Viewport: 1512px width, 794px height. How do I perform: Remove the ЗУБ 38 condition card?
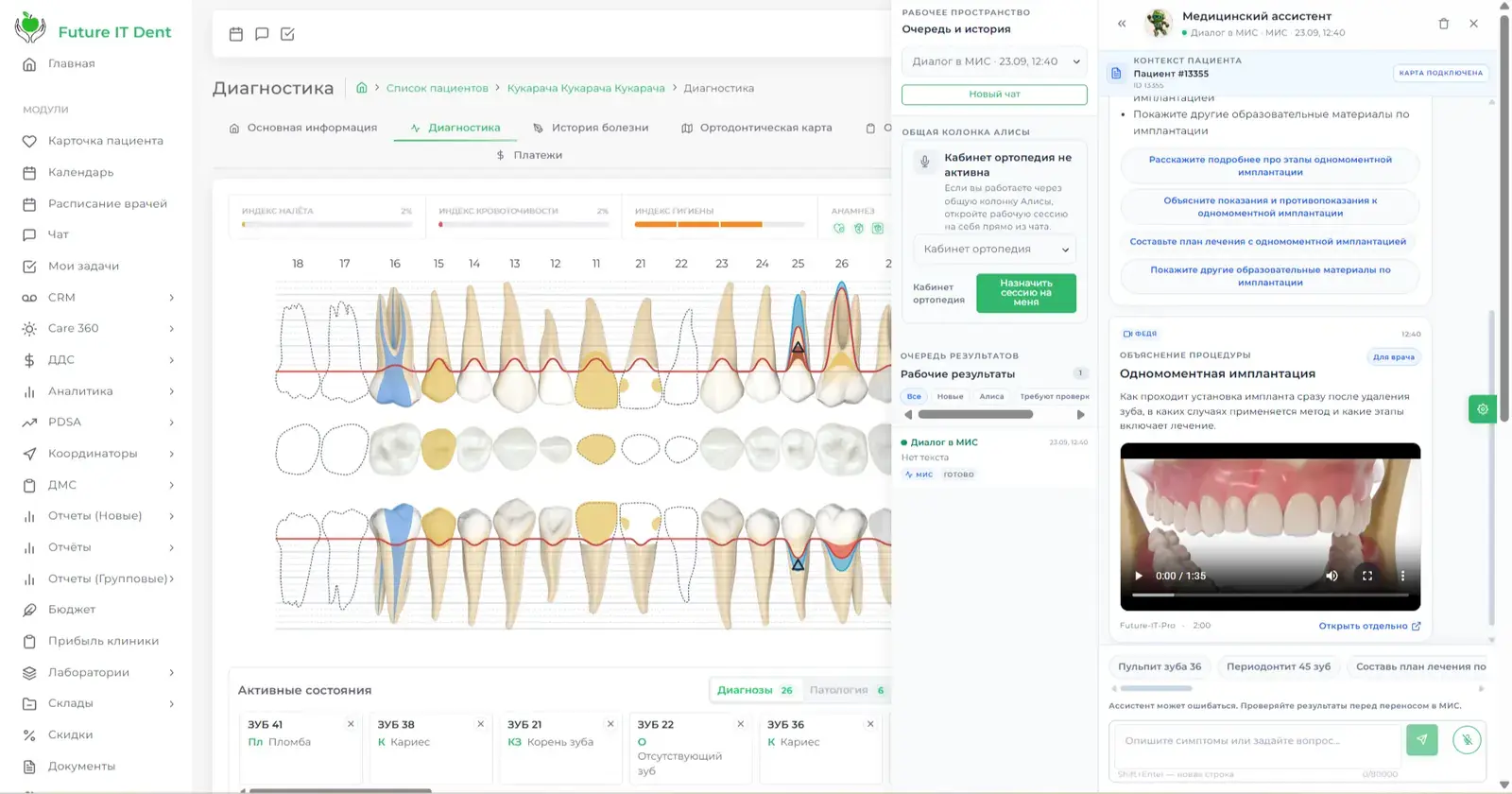(x=480, y=724)
